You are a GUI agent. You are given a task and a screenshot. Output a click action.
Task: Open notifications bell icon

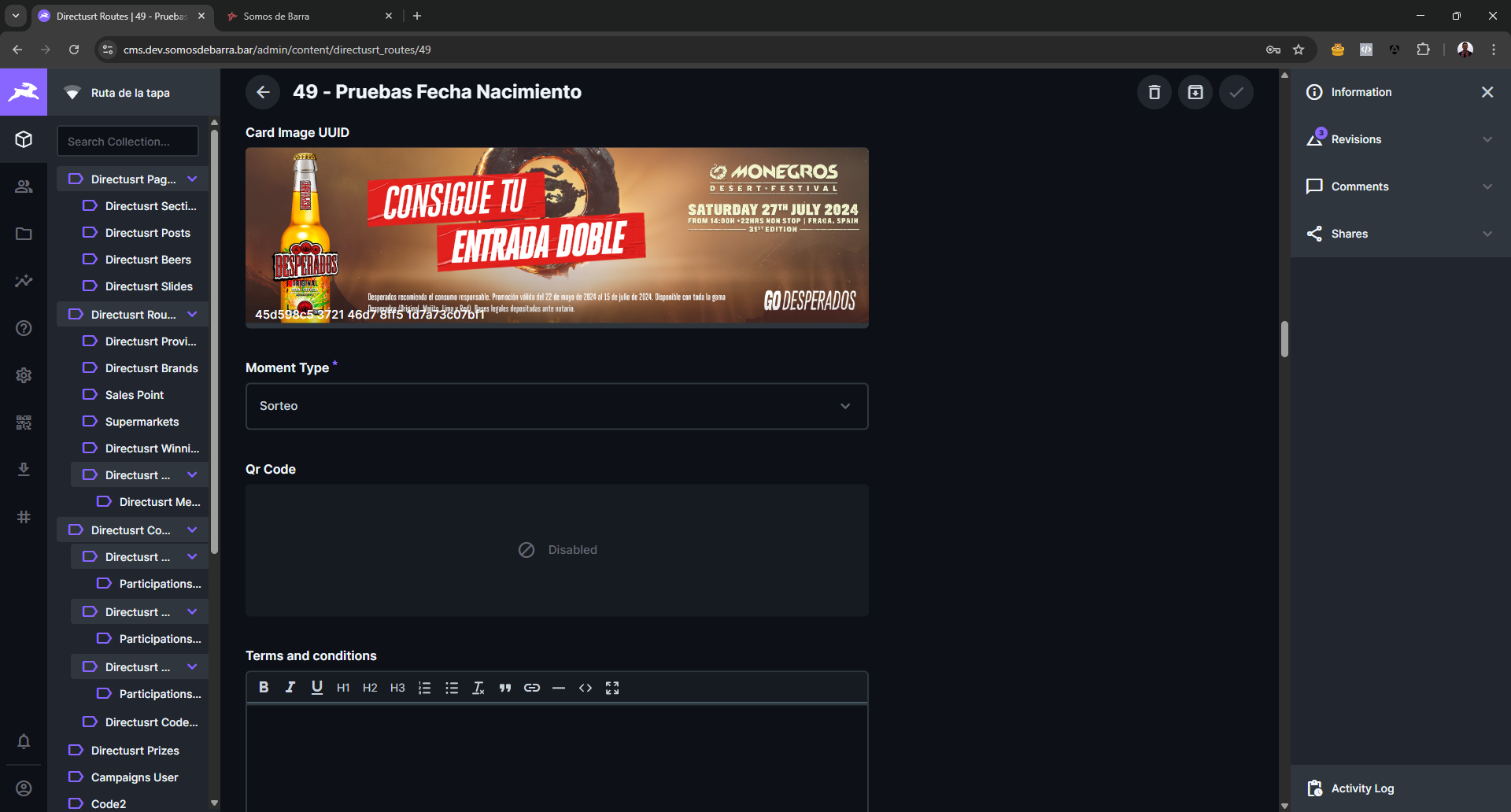tap(24, 741)
